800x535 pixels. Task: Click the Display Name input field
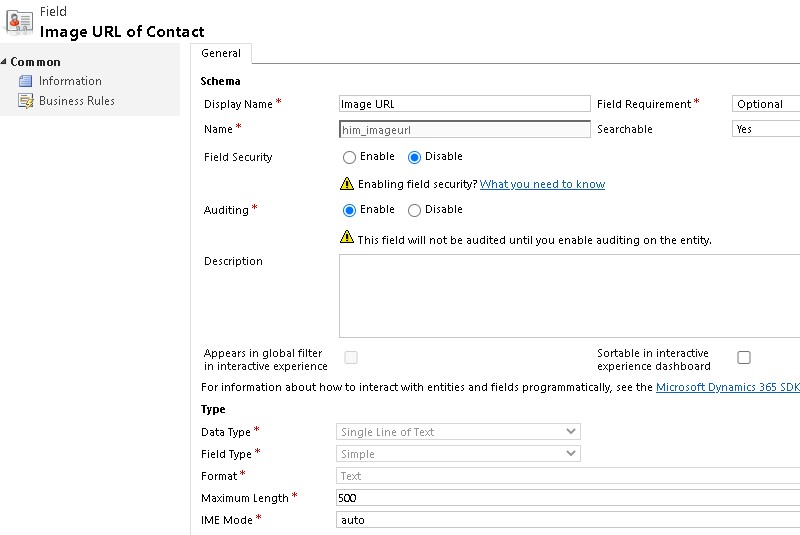465,104
